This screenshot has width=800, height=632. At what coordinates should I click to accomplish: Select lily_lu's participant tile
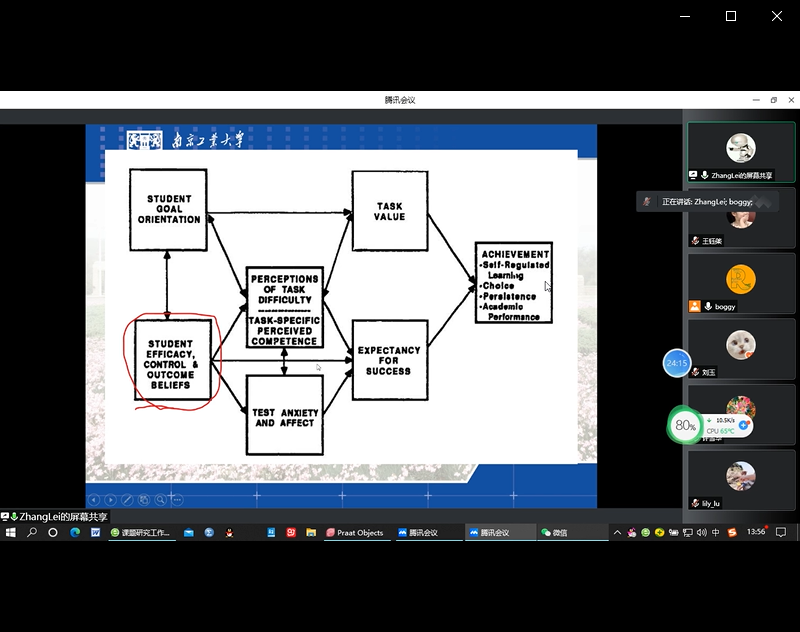pos(740,481)
